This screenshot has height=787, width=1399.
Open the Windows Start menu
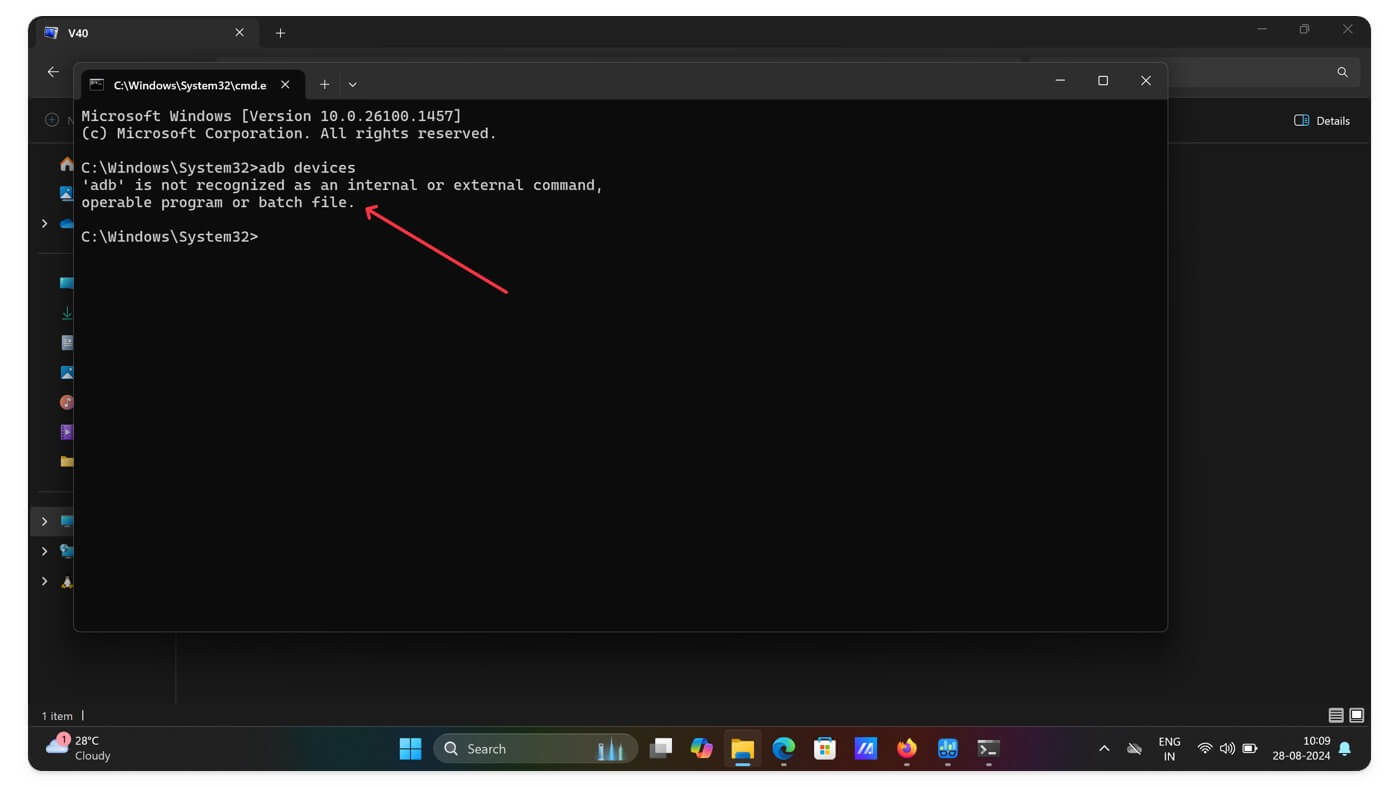410,748
